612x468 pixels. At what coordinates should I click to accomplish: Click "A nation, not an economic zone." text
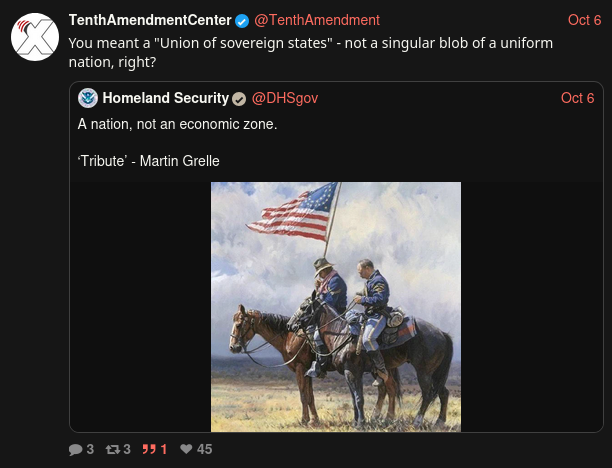pos(177,124)
